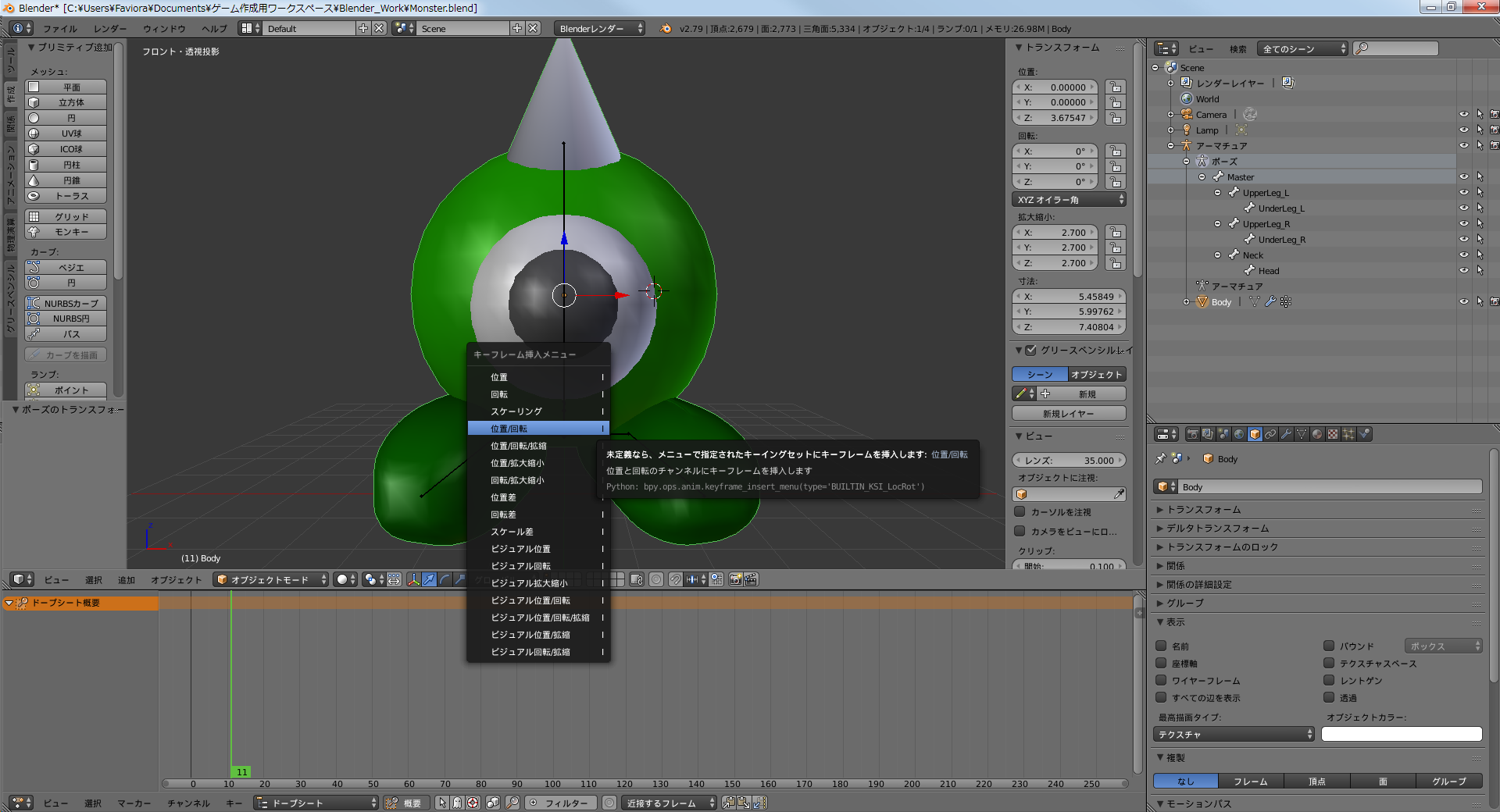1500x812 pixels.
Task: Select the 'フレーム' duplication option
Action: tap(1251, 781)
